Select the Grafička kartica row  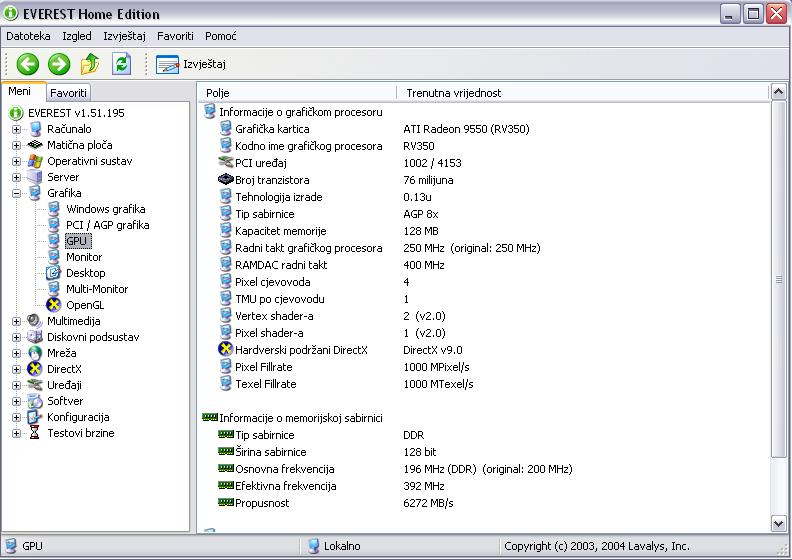[272, 129]
